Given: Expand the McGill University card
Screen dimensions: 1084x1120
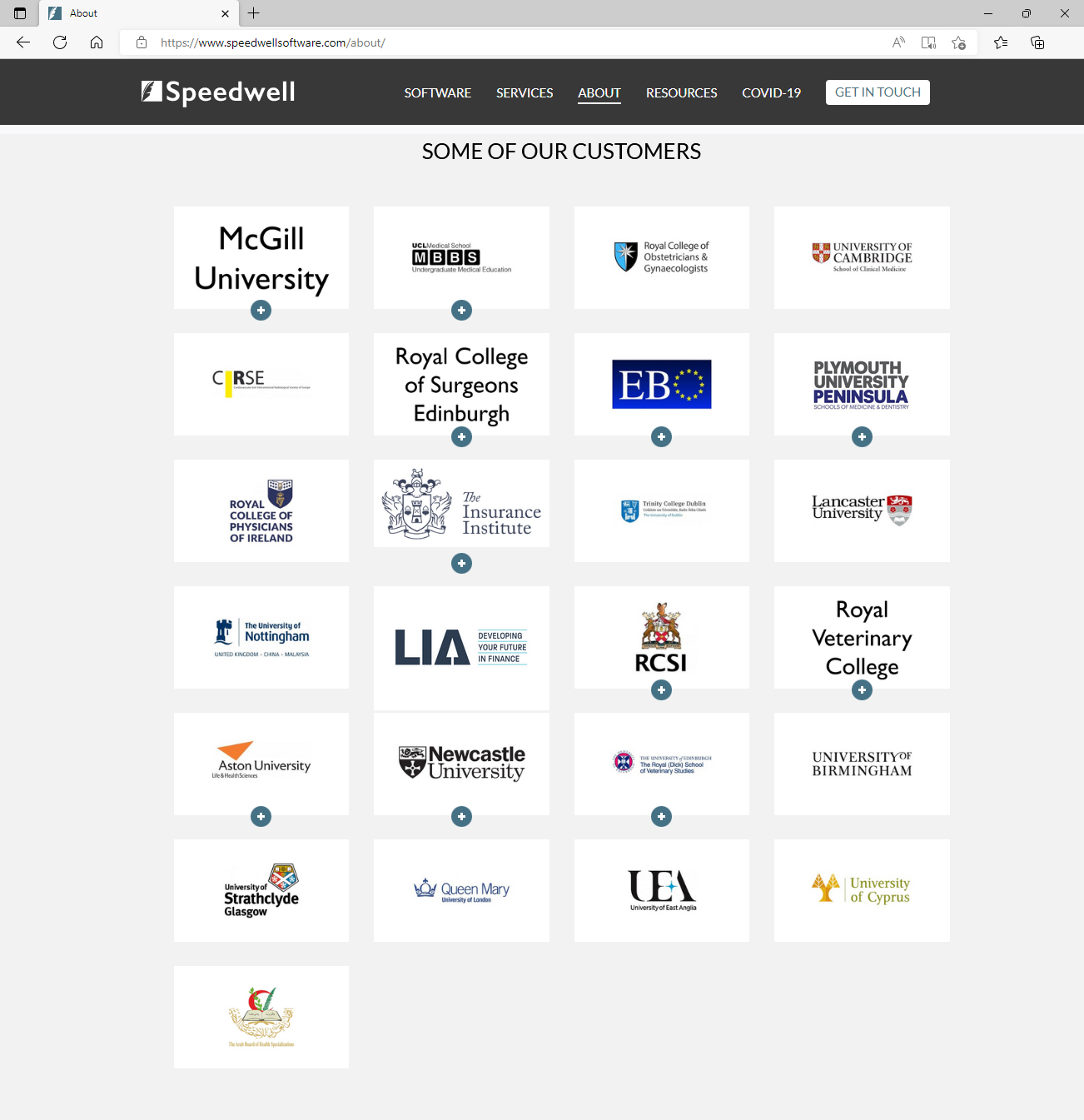Looking at the screenshot, I should 261,310.
